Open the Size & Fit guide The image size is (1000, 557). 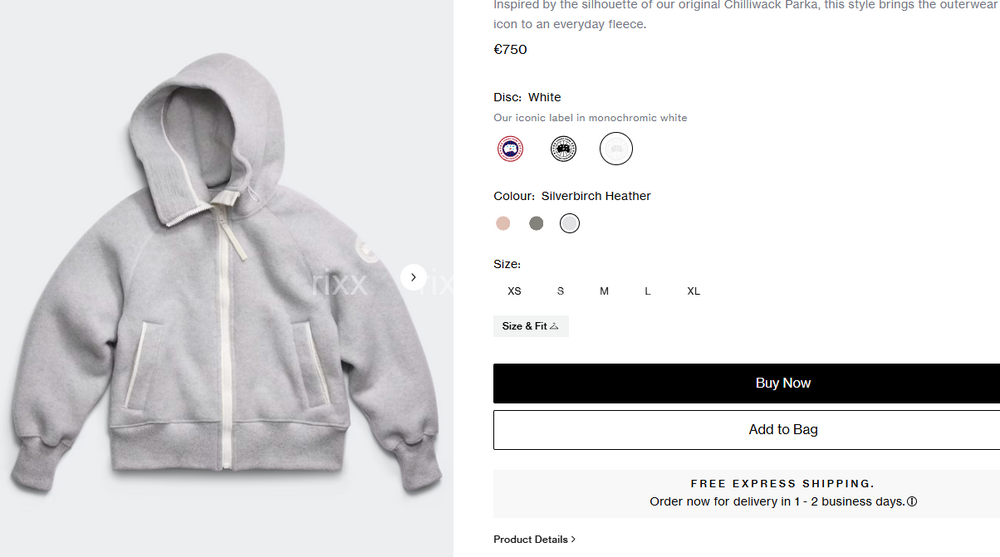[530, 326]
